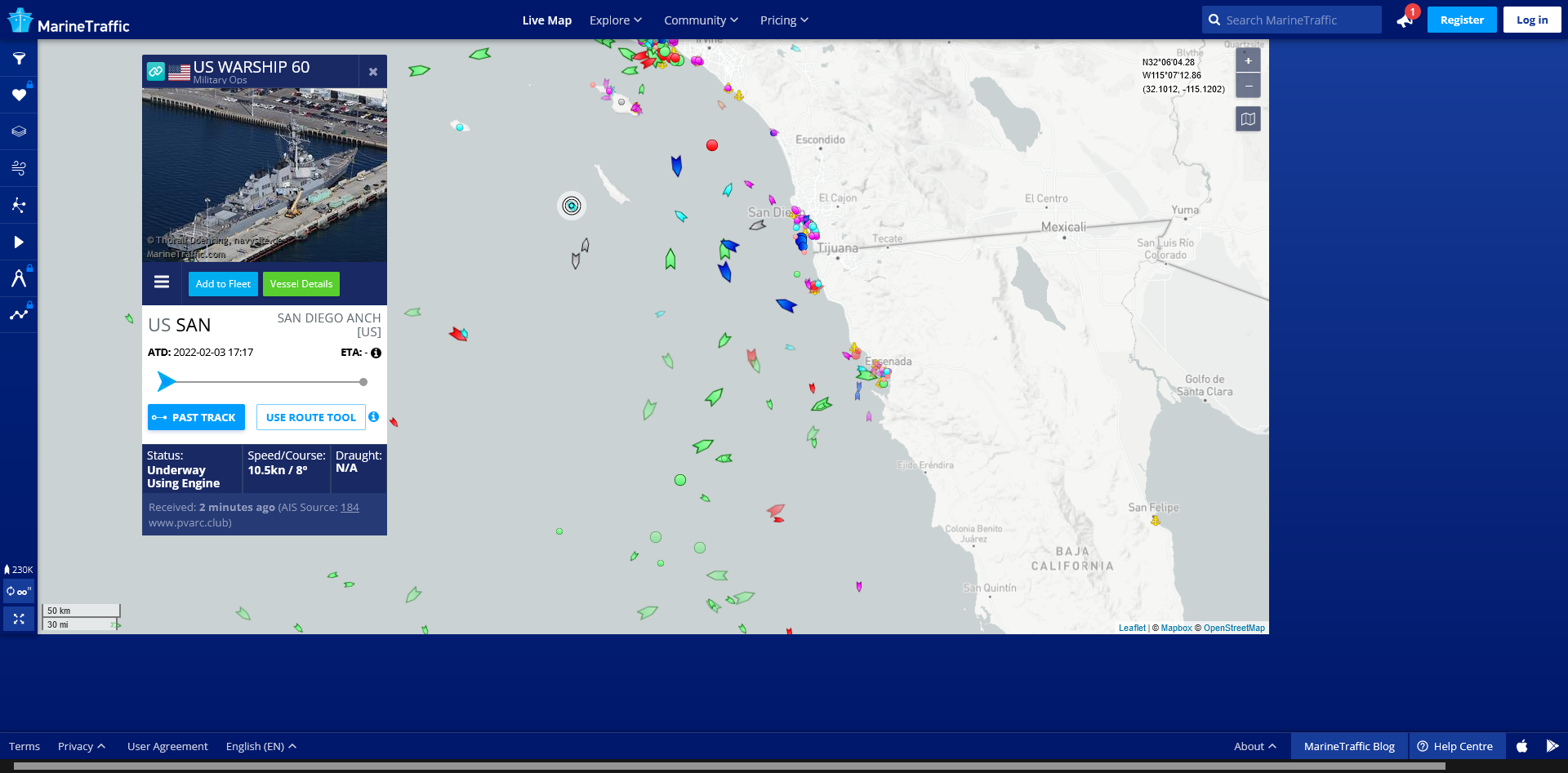The width and height of the screenshot is (1568, 773).
Task: Open notifications megaphone icon
Action: point(1405,20)
